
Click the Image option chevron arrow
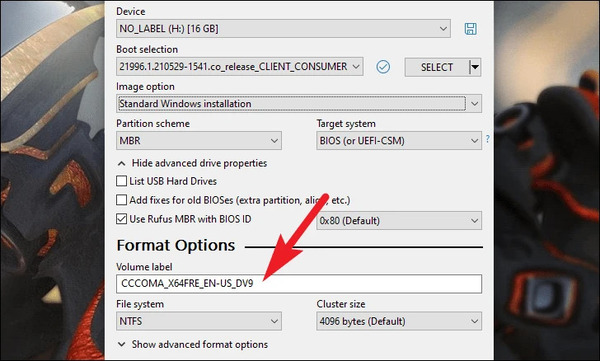(x=474, y=104)
